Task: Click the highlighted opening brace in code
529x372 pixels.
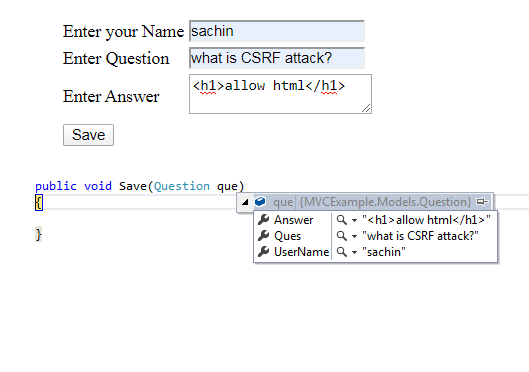Action: click(39, 202)
